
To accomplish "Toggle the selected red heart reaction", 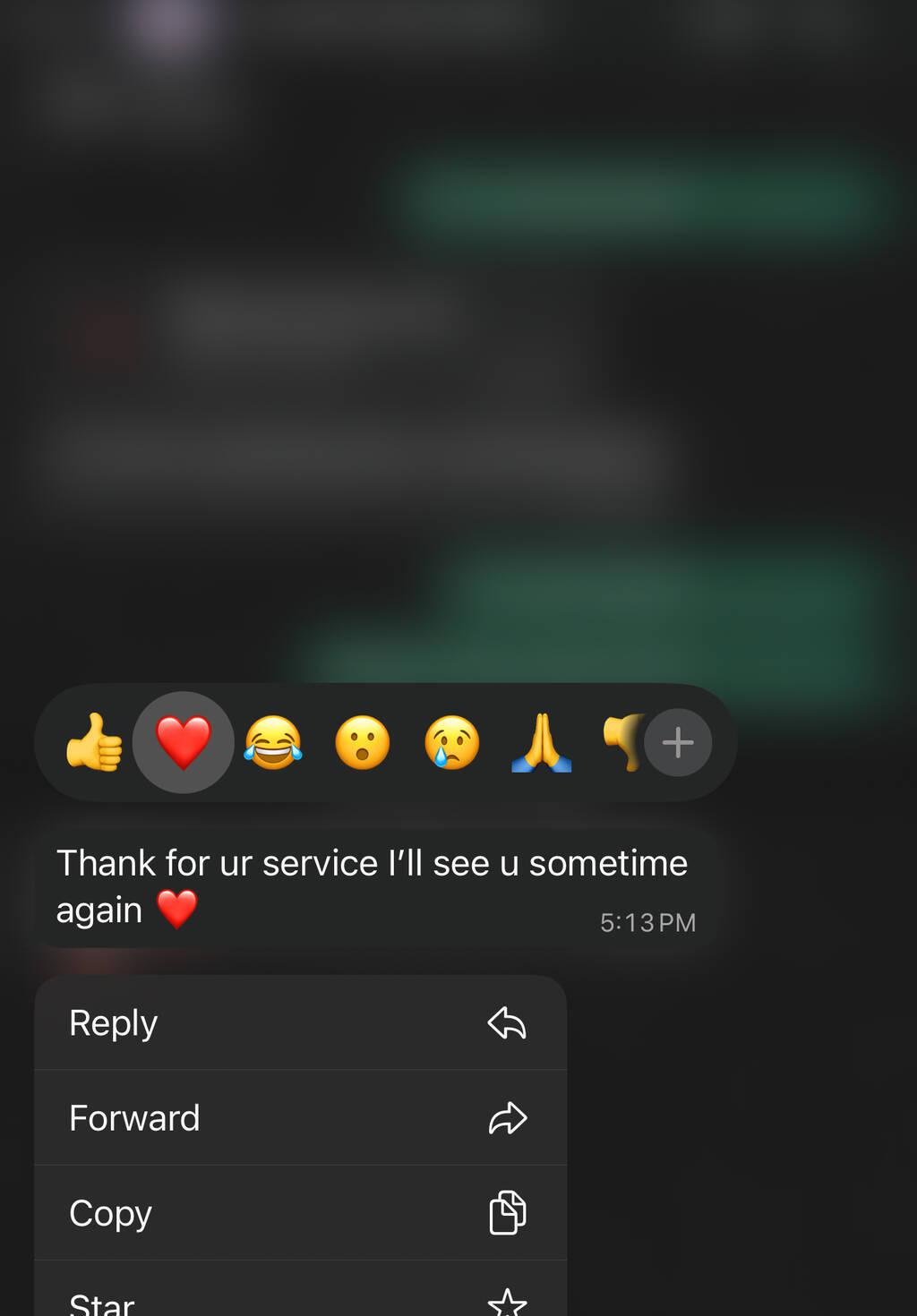I will [x=184, y=742].
